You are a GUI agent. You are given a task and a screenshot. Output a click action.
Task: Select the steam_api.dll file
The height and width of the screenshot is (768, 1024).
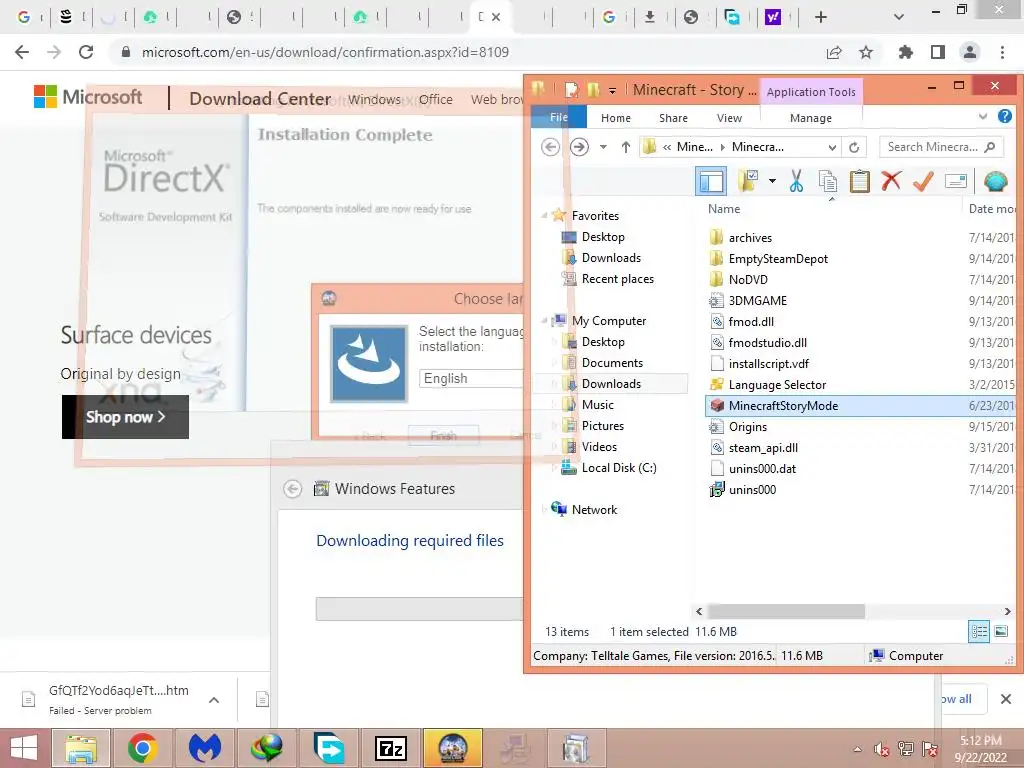click(x=763, y=447)
